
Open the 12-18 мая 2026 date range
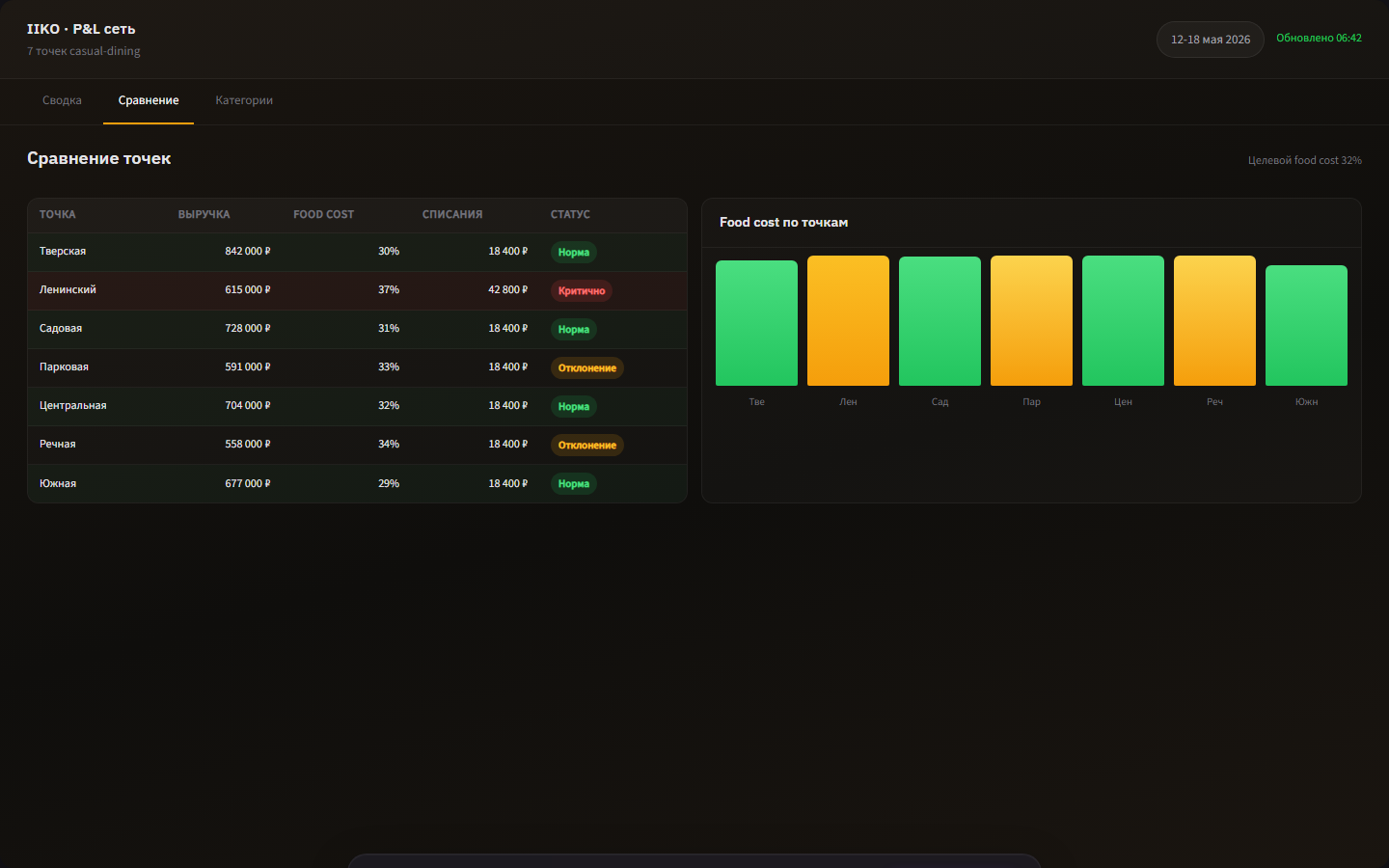[x=1211, y=40]
